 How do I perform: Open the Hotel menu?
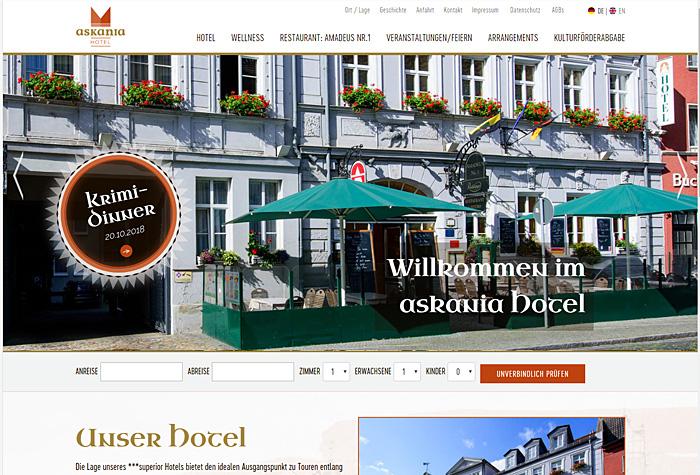tap(206, 38)
